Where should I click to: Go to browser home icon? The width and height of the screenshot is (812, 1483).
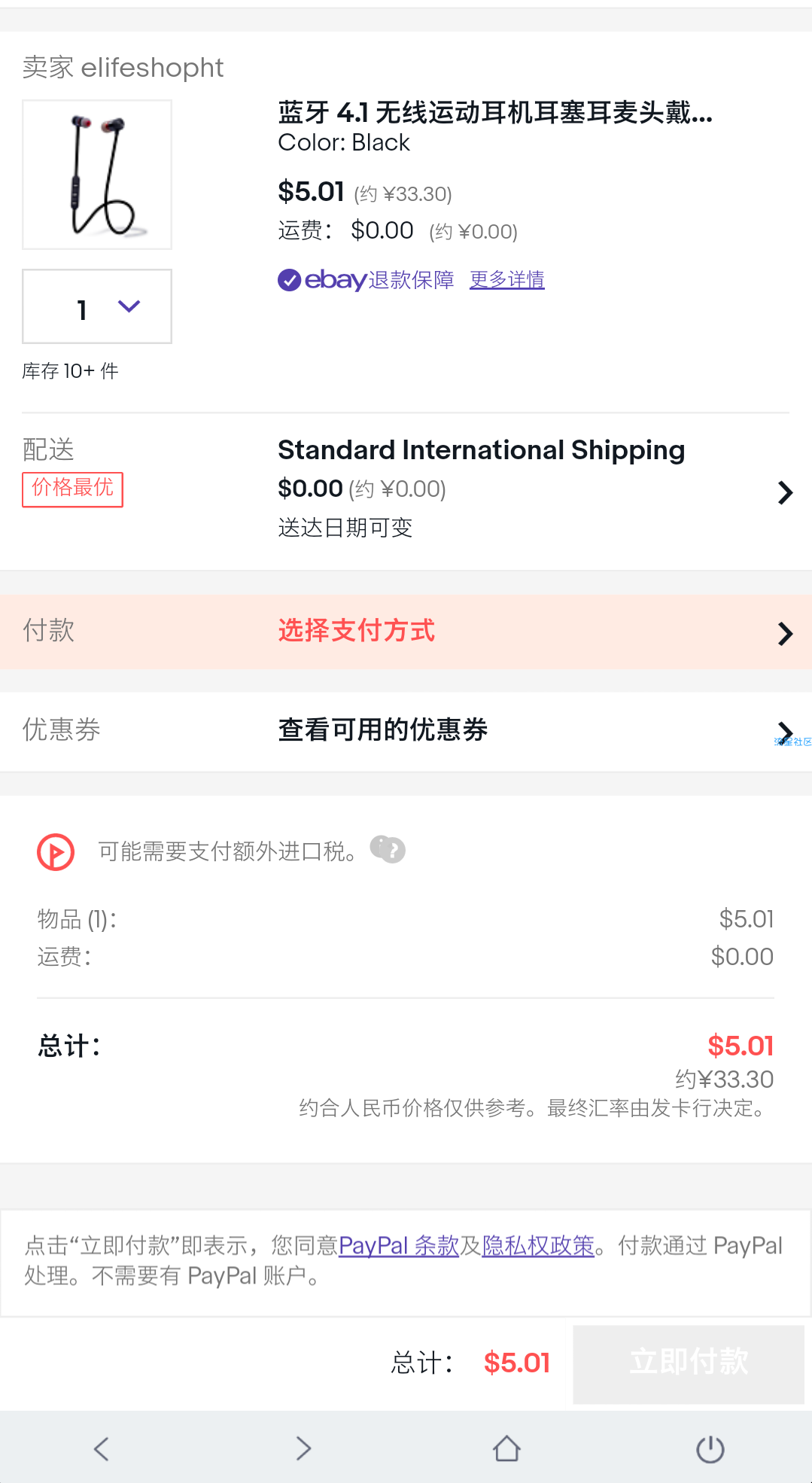(x=507, y=1448)
